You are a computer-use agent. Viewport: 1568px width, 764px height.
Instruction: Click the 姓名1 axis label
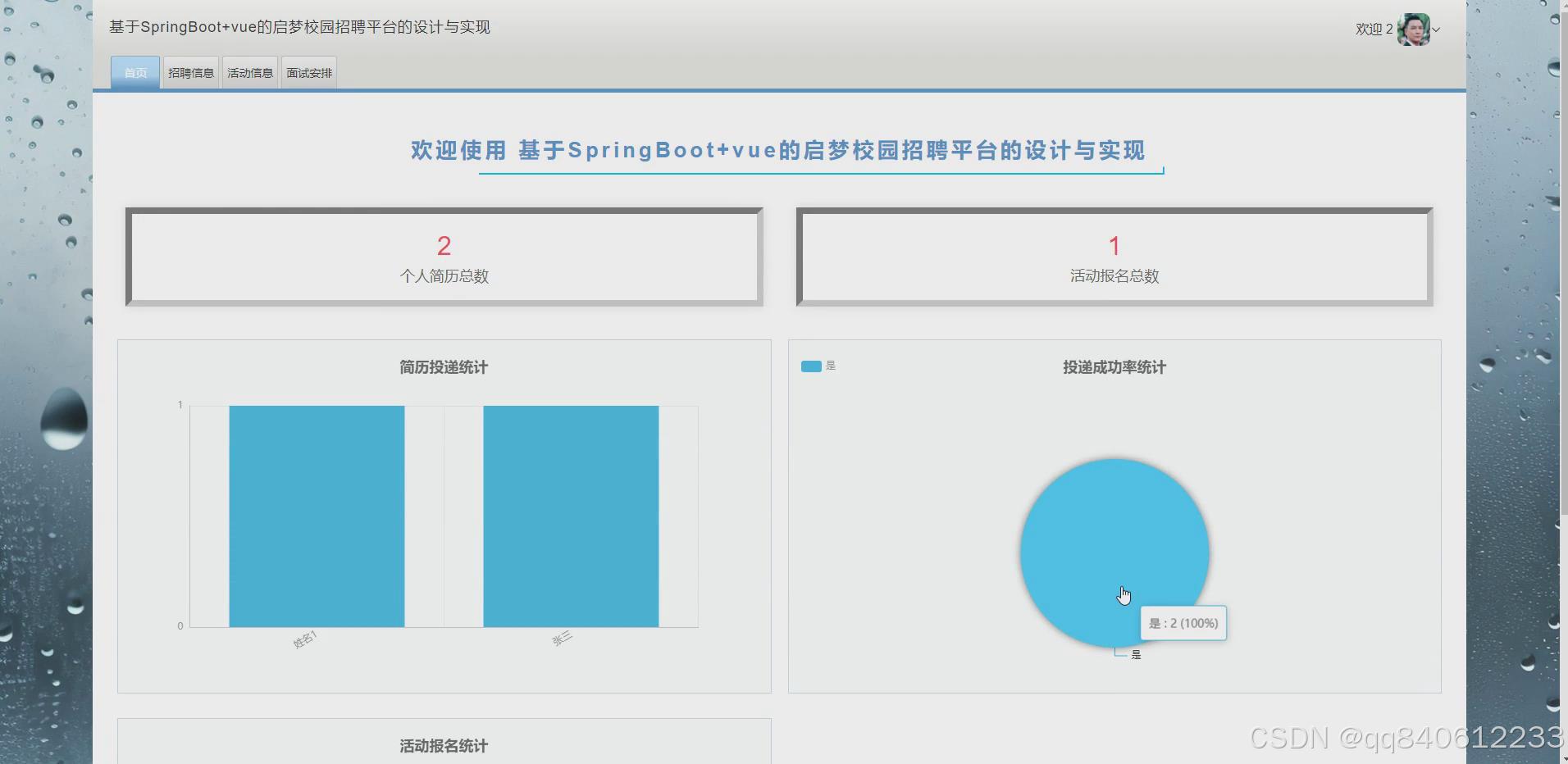coord(305,640)
